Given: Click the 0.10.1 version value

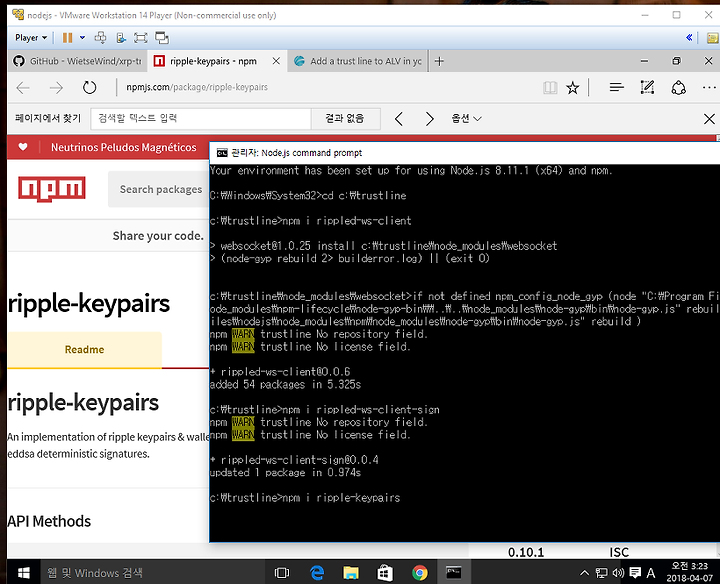Looking at the screenshot, I should point(526,552).
